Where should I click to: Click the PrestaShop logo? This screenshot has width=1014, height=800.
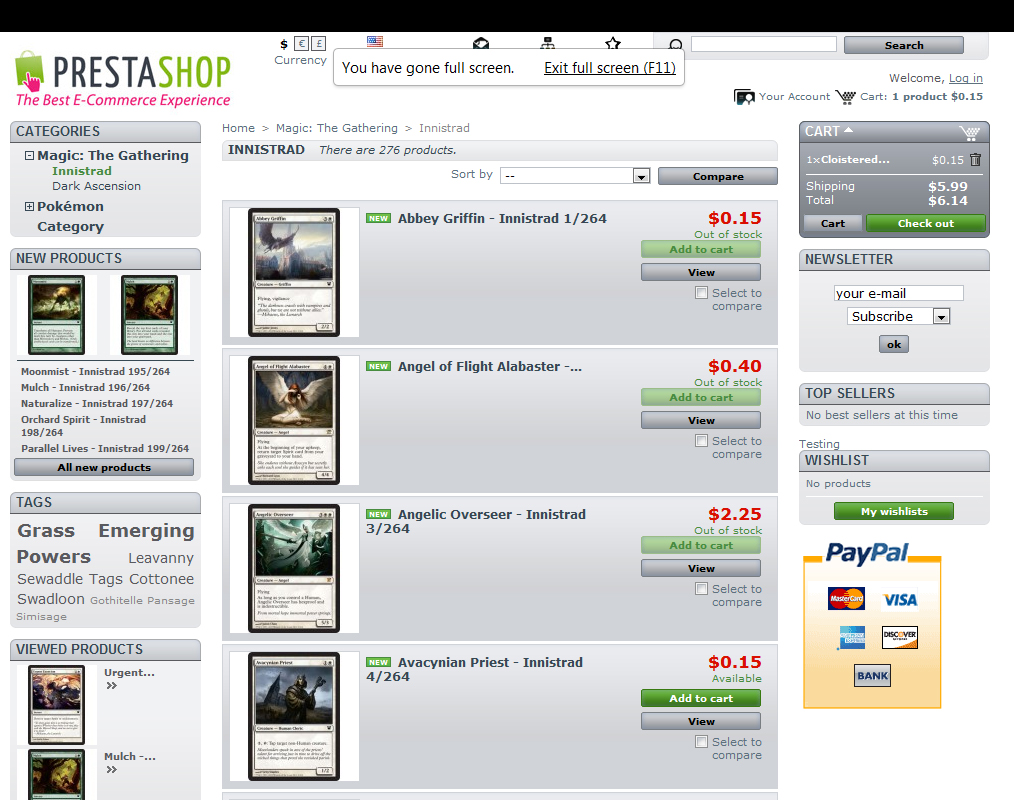pyautogui.click(x=123, y=78)
